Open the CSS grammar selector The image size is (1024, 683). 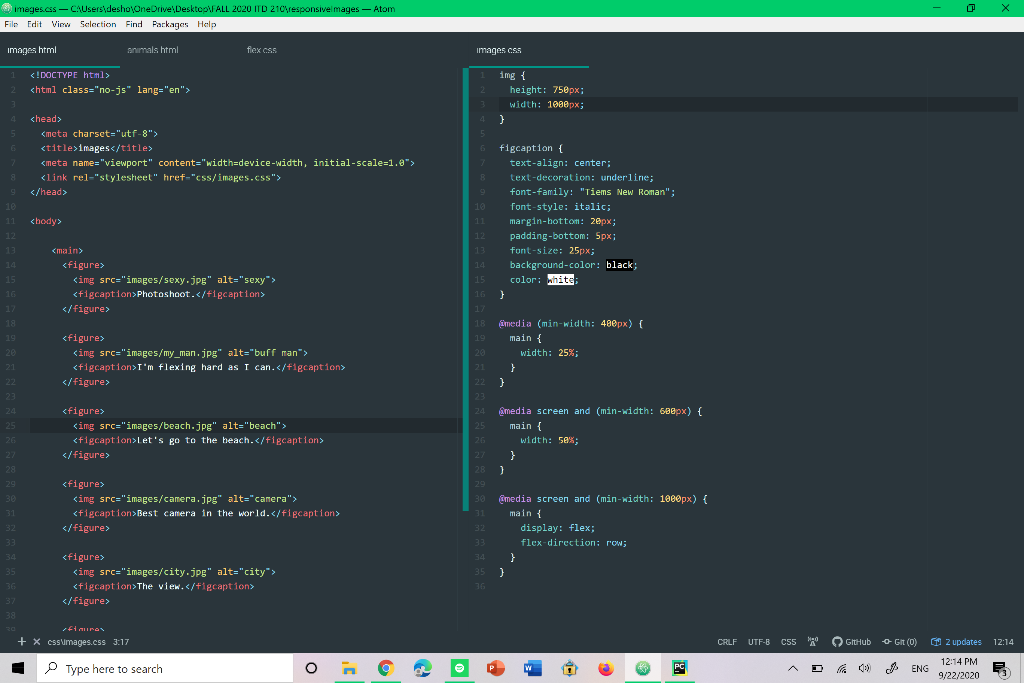(787, 642)
